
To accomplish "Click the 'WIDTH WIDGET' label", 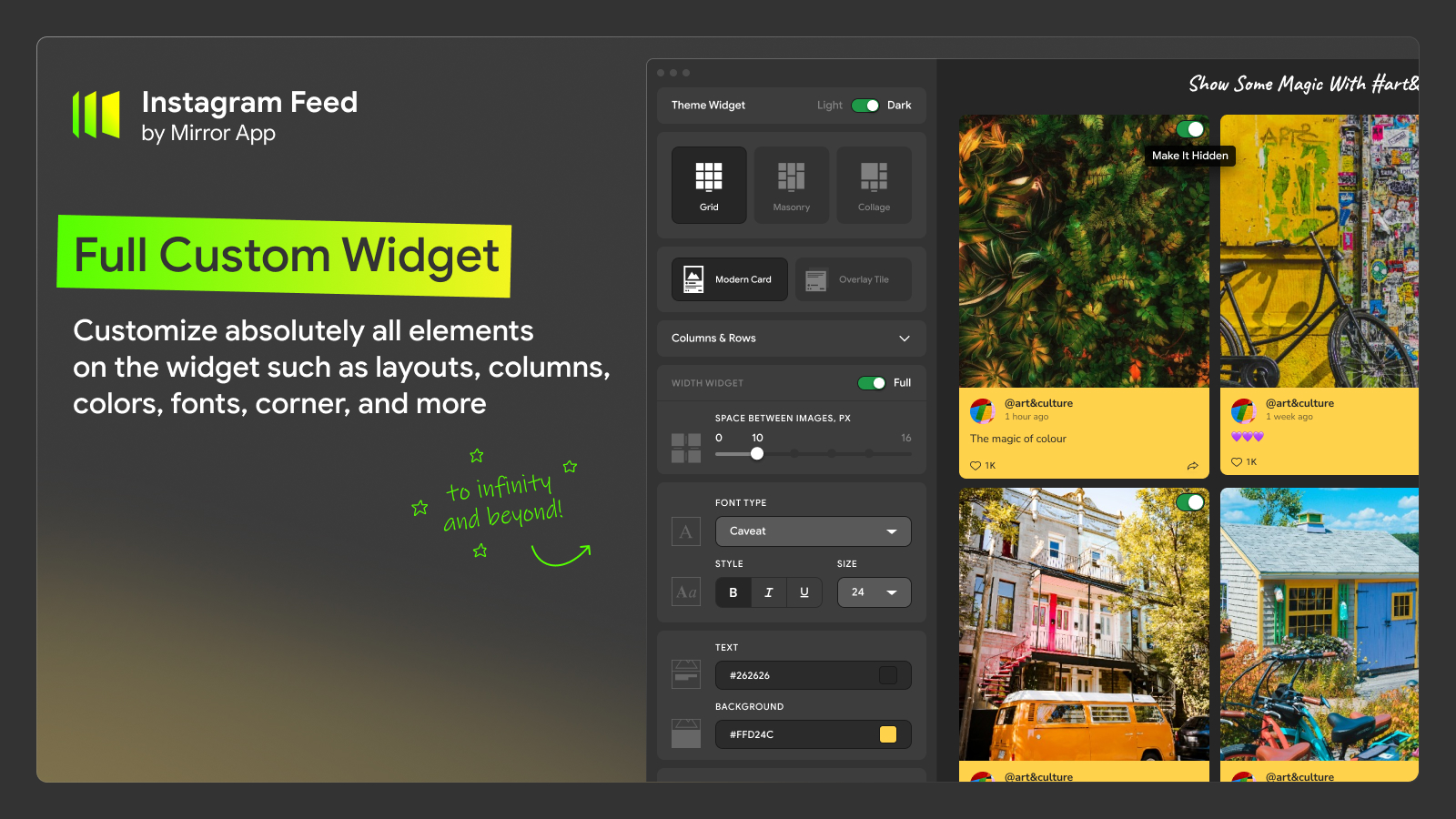I will point(707,383).
